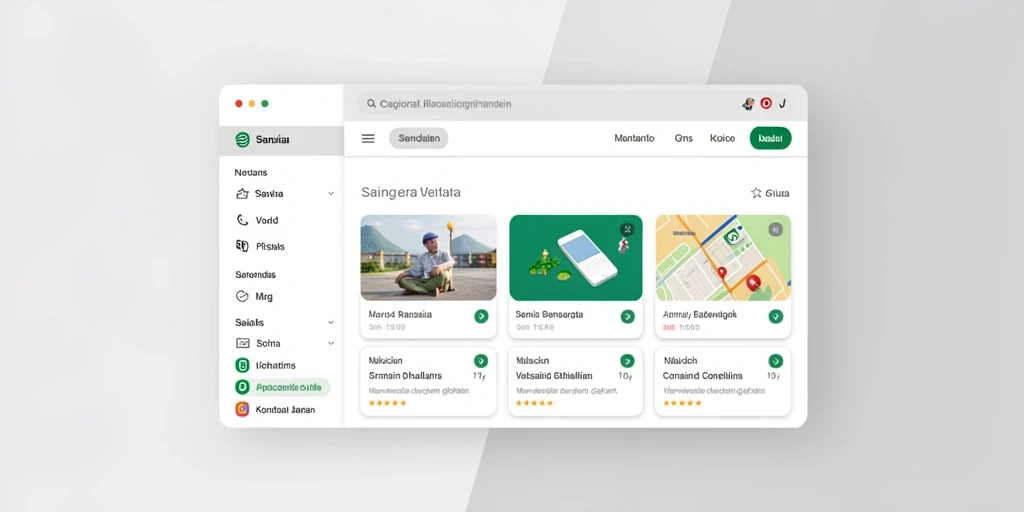1024x512 pixels.
Task: Toggle the Sendaten pill filter
Action: 419,138
